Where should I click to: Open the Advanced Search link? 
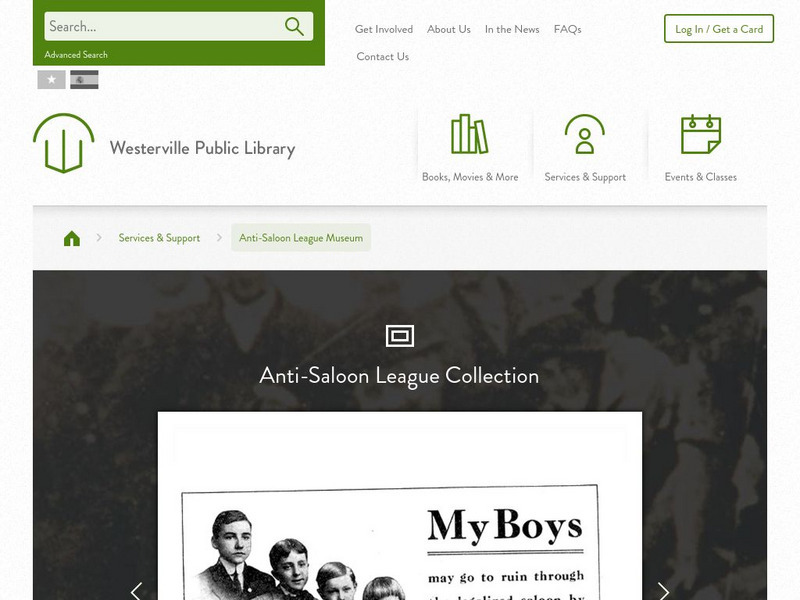pos(76,55)
